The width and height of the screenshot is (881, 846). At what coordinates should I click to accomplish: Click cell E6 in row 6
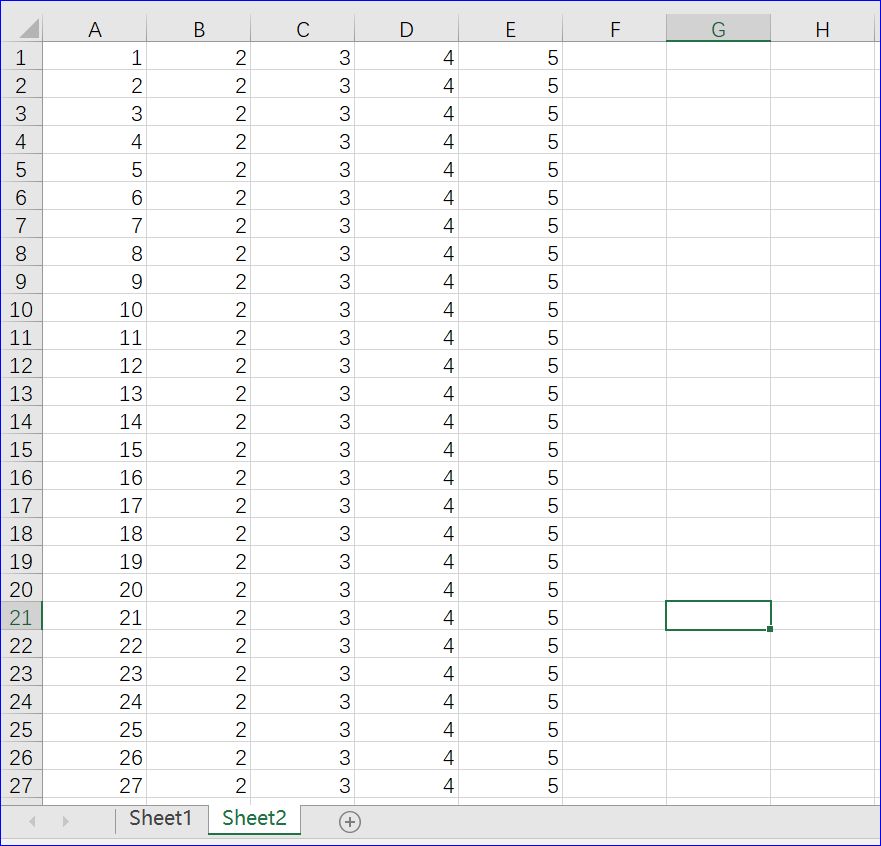510,197
